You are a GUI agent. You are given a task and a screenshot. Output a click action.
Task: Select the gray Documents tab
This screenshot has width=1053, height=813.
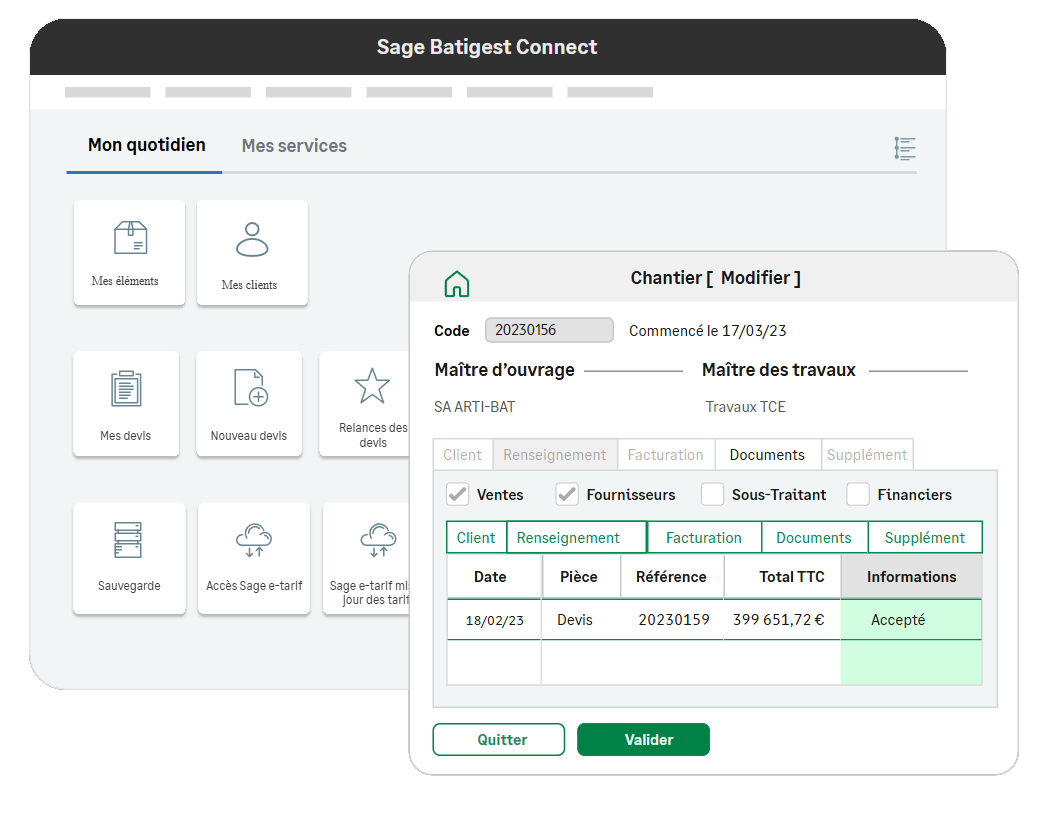[x=767, y=455]
